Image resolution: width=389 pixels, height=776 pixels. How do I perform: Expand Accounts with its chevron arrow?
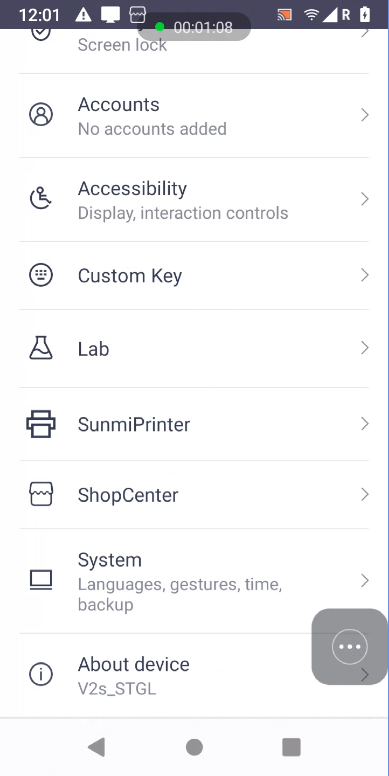pyautogui.click(x=365, y=115)
